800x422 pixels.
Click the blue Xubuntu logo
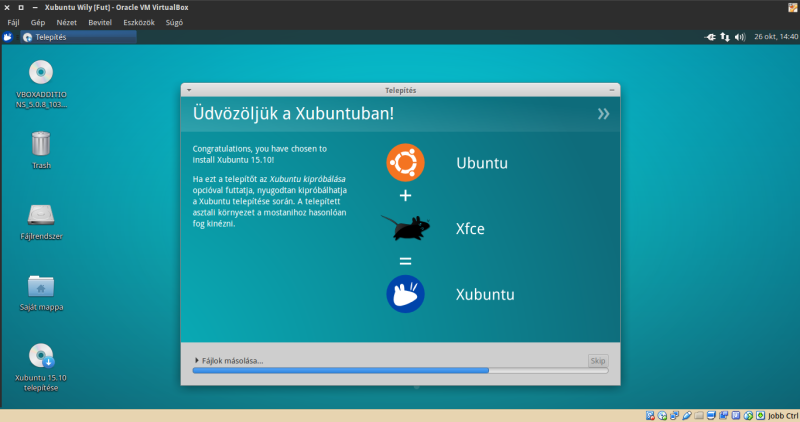[x=405, y=294]
